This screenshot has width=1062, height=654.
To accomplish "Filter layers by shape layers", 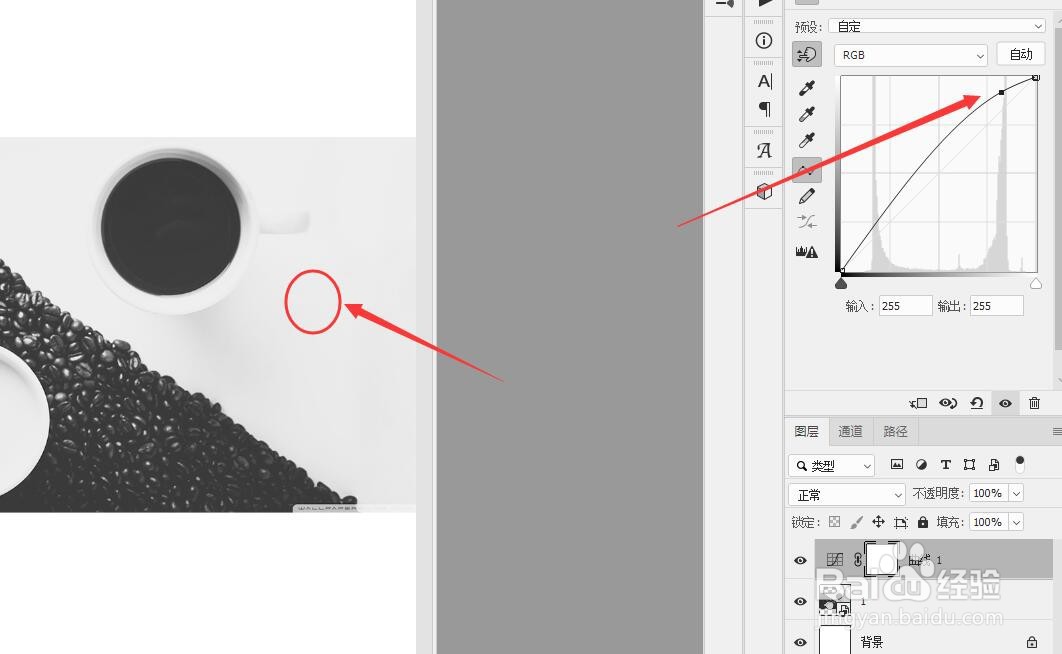I will point(970,464).
